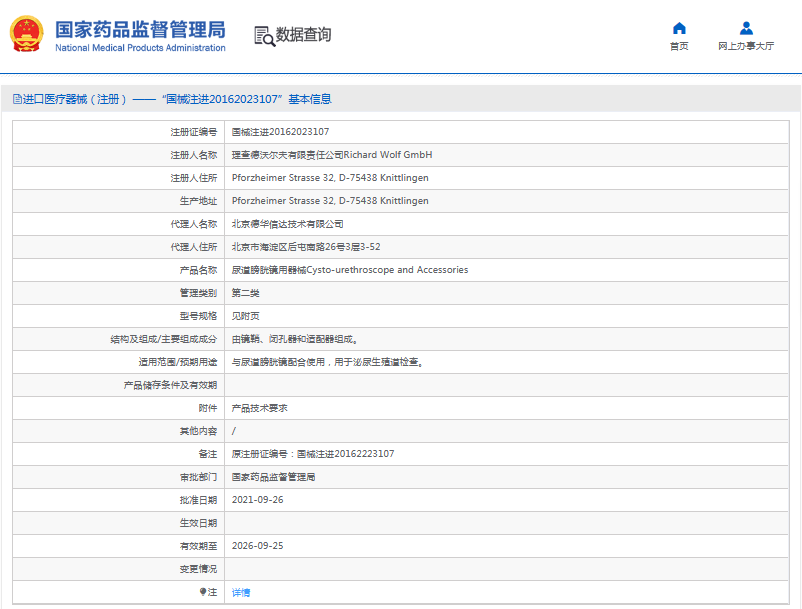This screenshot has width=802, height=609.
Task: Click the 国械注进20162023107 title text
Action: tap(224, 97)
